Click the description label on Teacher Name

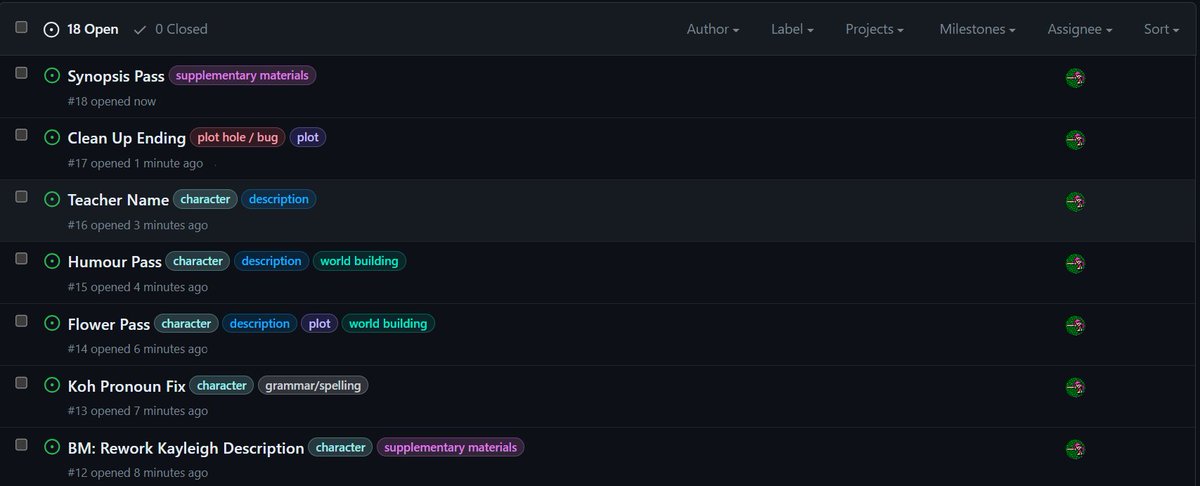click(x=279, y=200)
